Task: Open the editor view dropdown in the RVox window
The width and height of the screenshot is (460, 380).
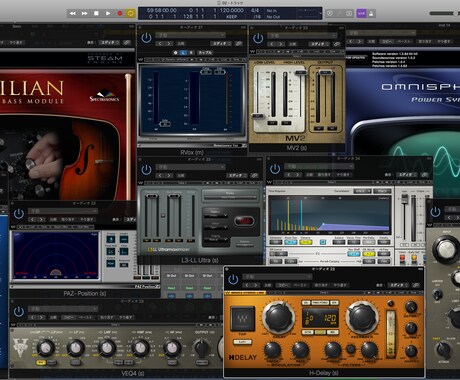Action: click(222, 44)
